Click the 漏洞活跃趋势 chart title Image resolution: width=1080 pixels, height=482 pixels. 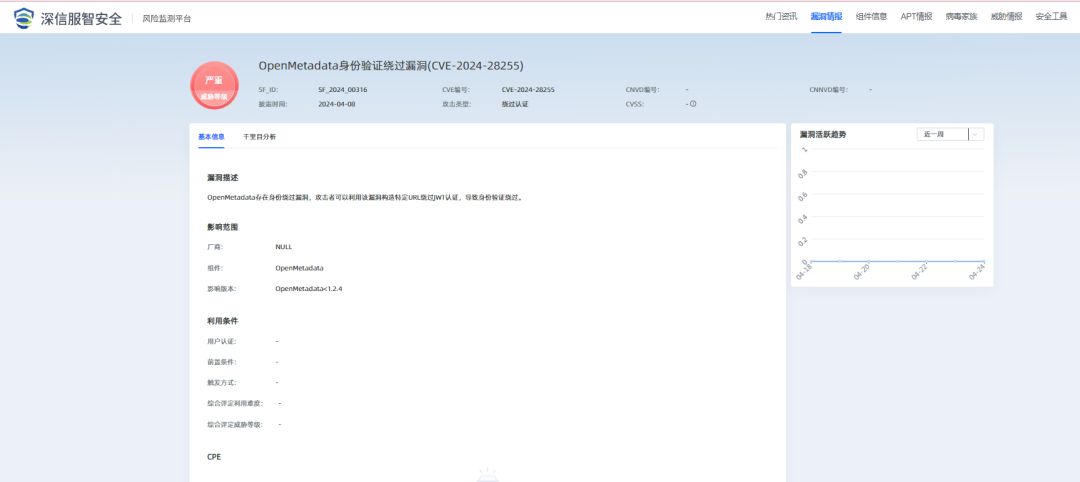[x=822, y=135]
